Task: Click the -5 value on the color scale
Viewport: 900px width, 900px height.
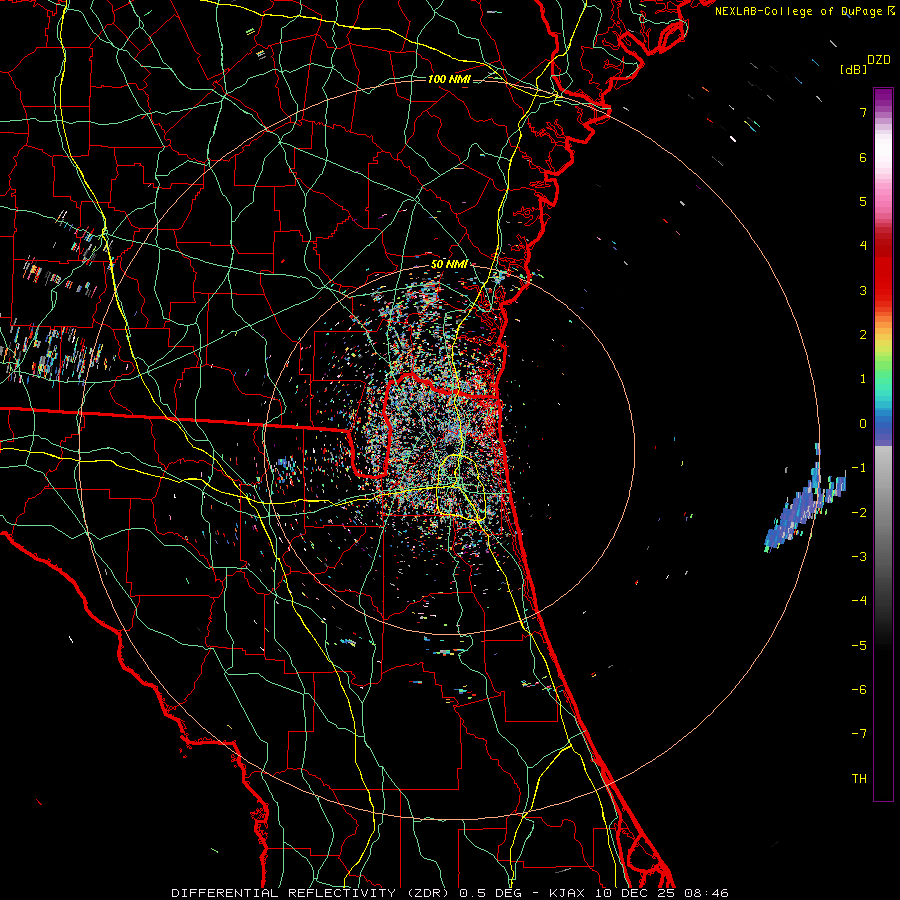Action: tap(859, 645)
